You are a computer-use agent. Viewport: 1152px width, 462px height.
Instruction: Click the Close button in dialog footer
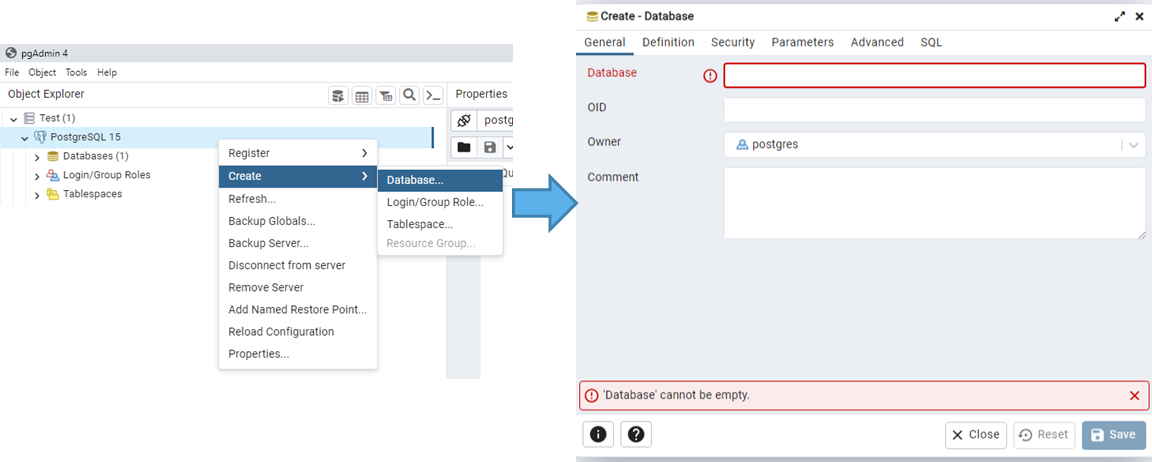coord(976,435)
